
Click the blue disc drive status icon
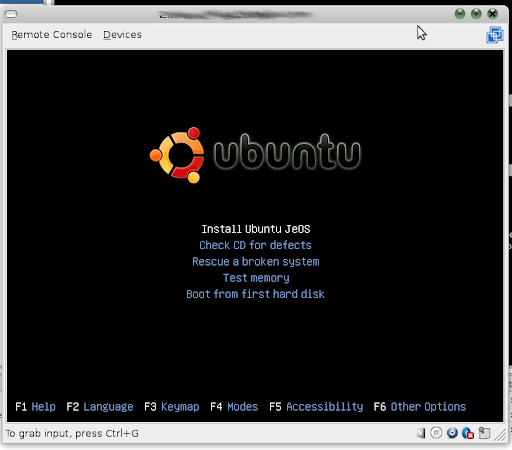(x=452, y=433)
